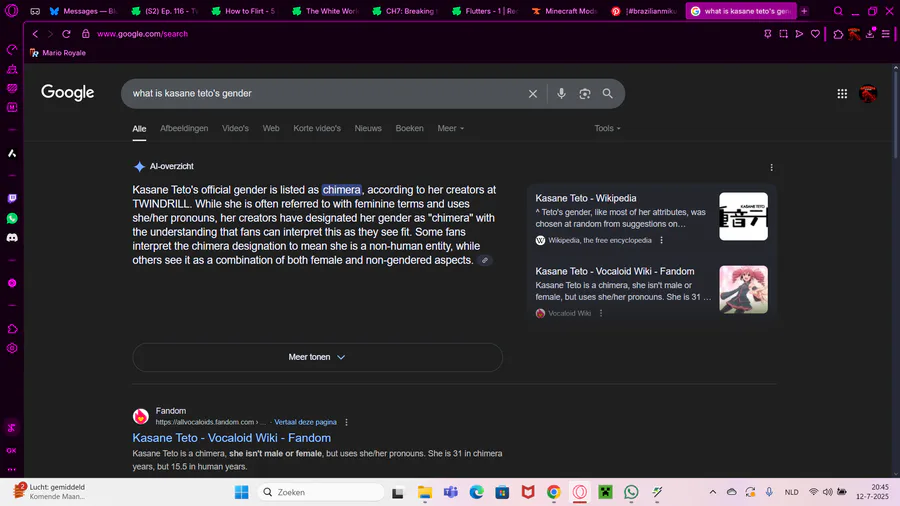This screenshot has width=900, height=506.
Task: Open the browser extensions cube icon
Action: 838,34
